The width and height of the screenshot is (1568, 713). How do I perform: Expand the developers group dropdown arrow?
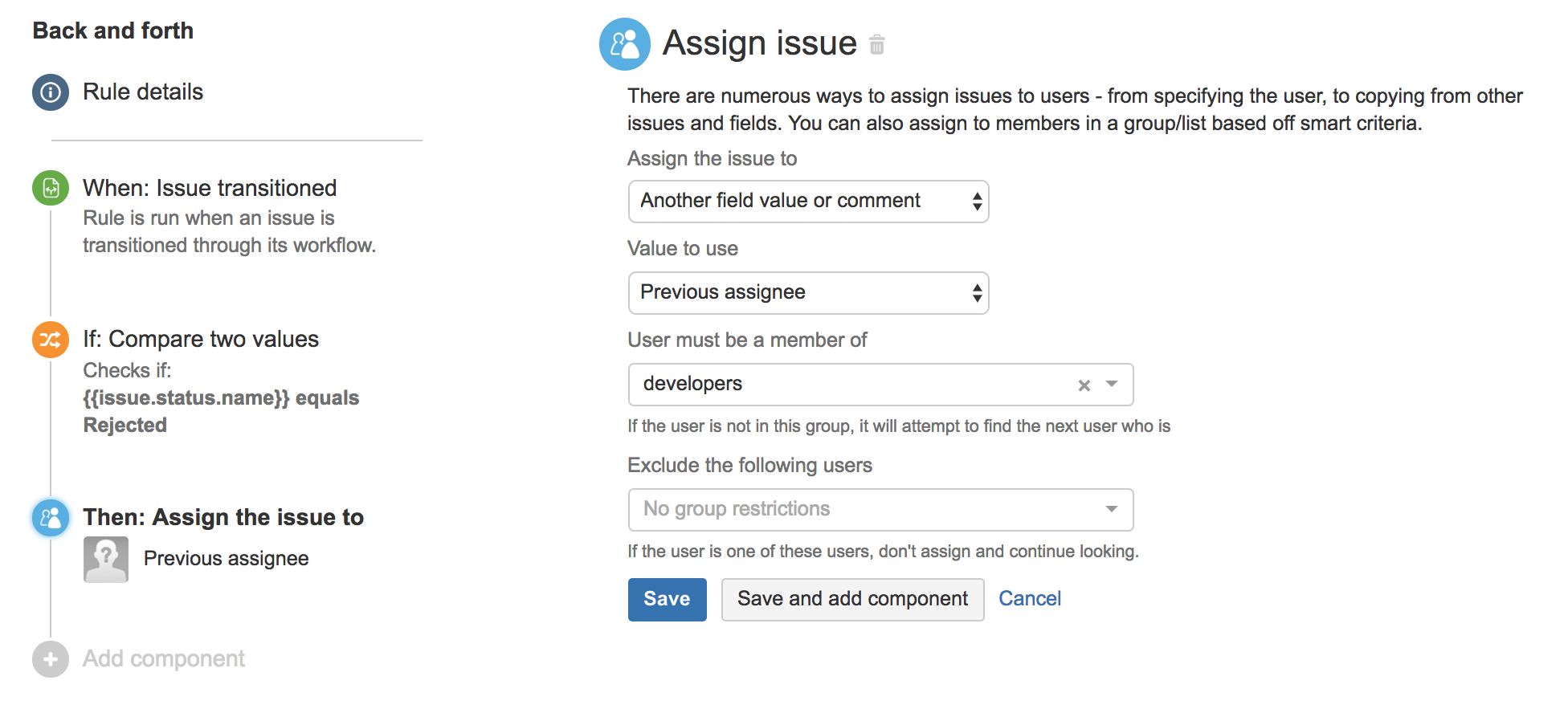[x=1112, y=385]
